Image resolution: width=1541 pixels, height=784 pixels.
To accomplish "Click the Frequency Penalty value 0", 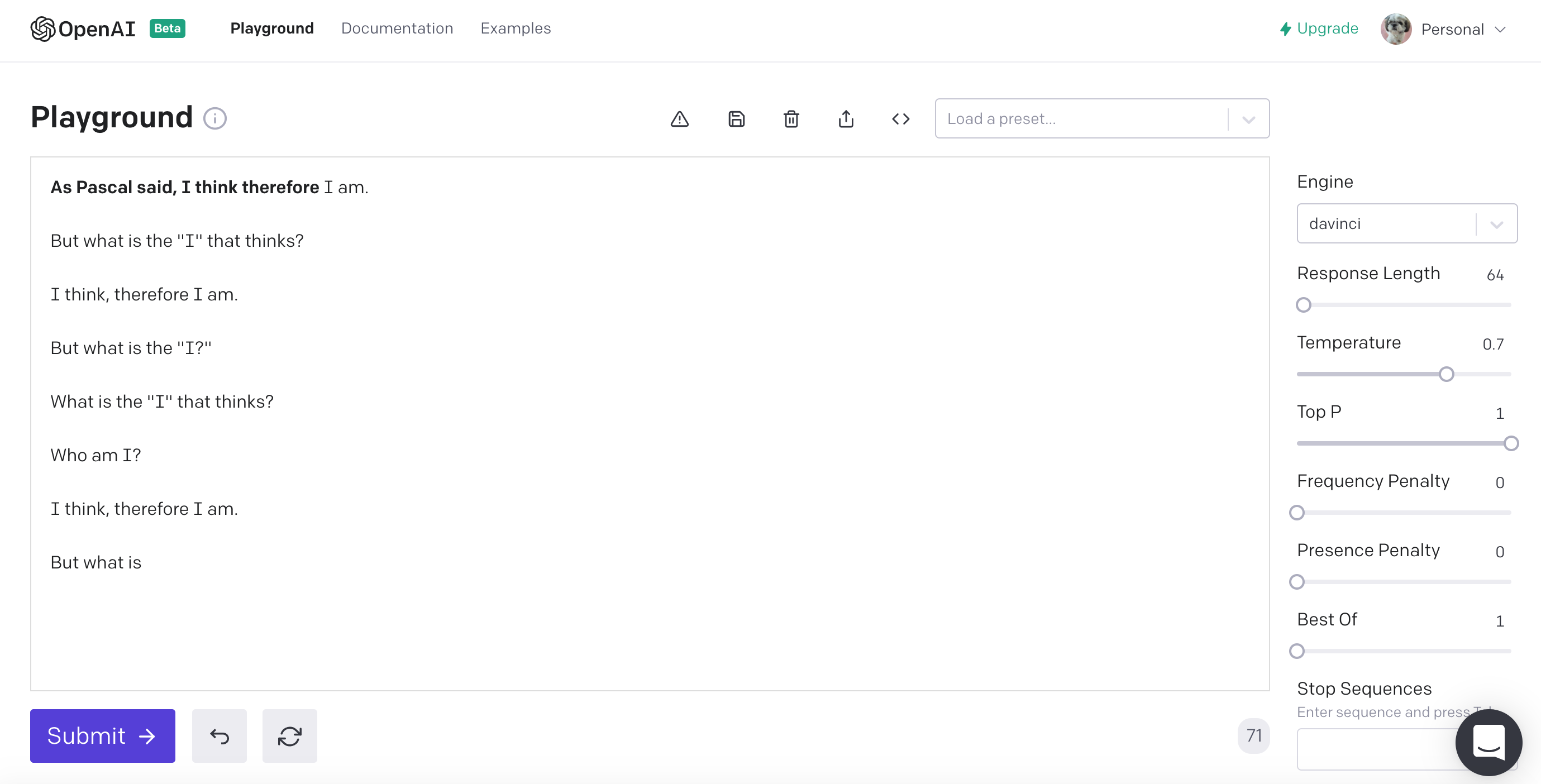I will (x=1500, y=482).
